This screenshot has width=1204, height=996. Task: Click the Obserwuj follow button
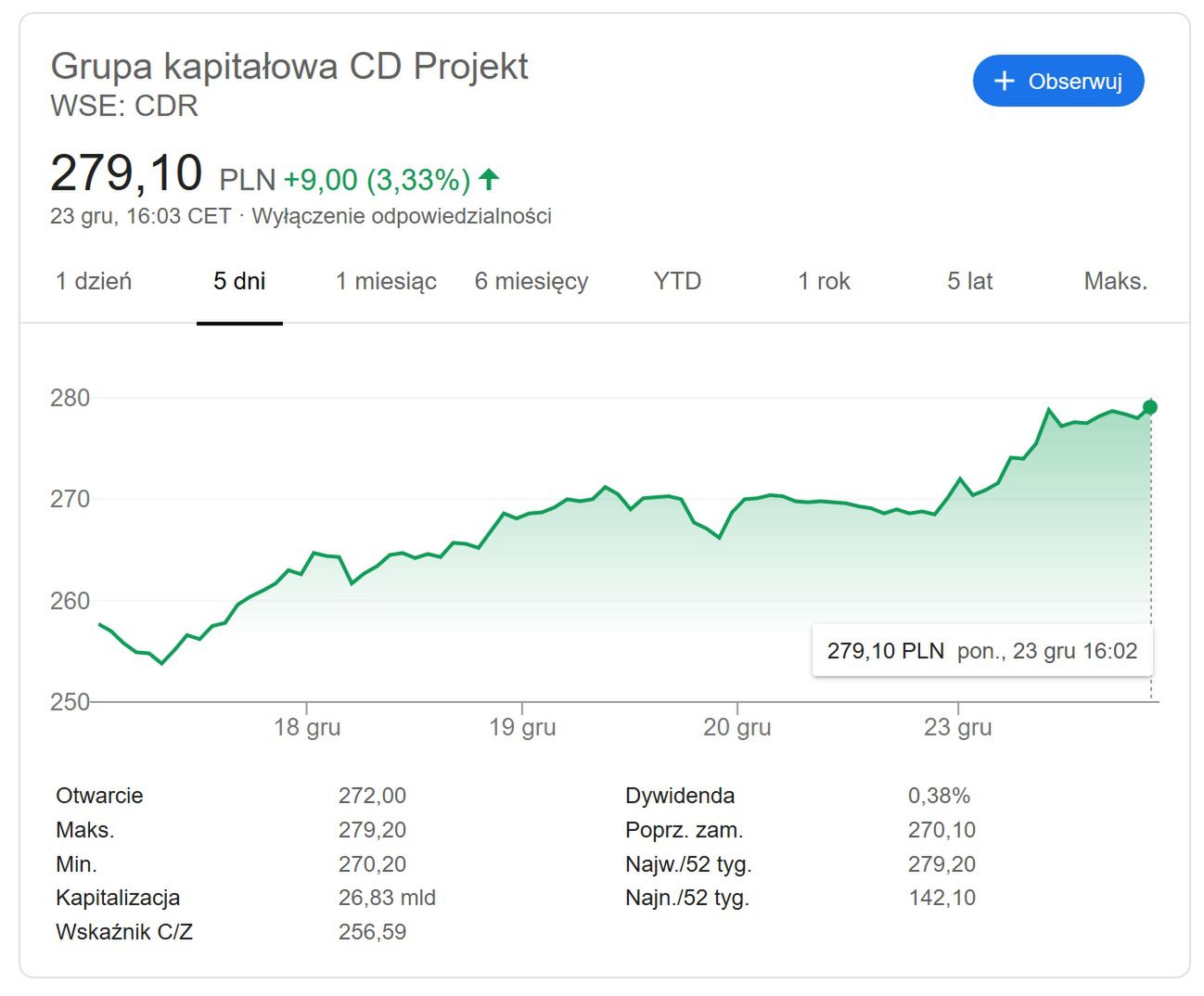1058,81
